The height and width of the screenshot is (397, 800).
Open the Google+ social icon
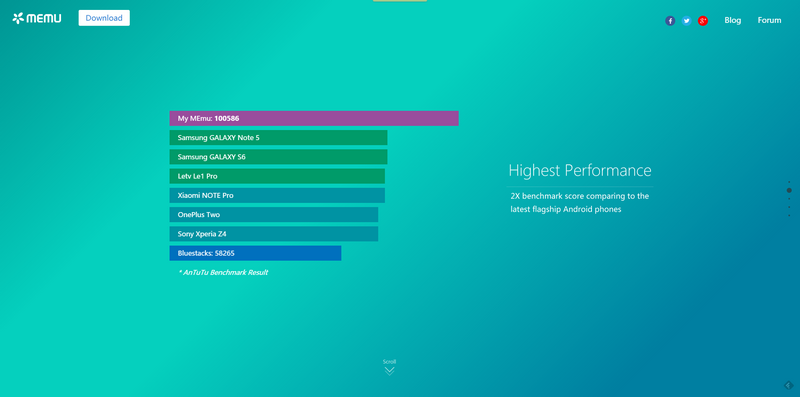tap(703, 21)
